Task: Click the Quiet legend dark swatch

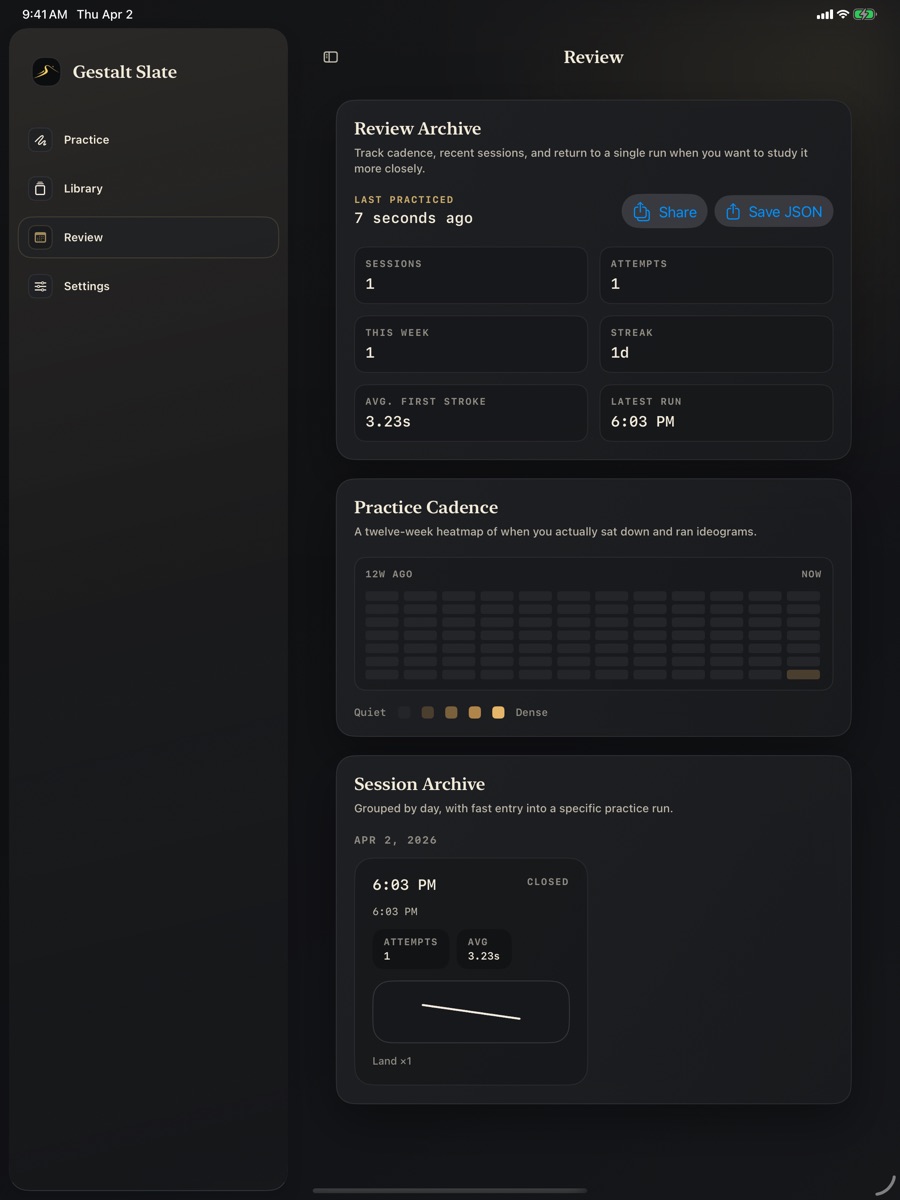Action: (x=404, y=712)
